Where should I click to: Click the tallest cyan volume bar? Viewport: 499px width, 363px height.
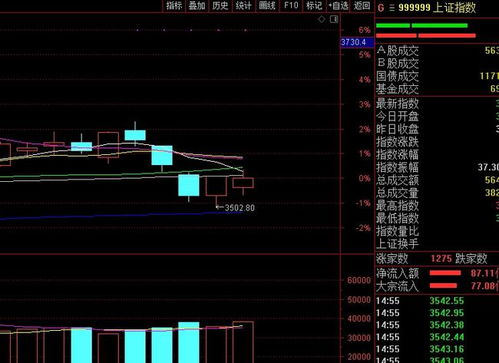[189, 342]
